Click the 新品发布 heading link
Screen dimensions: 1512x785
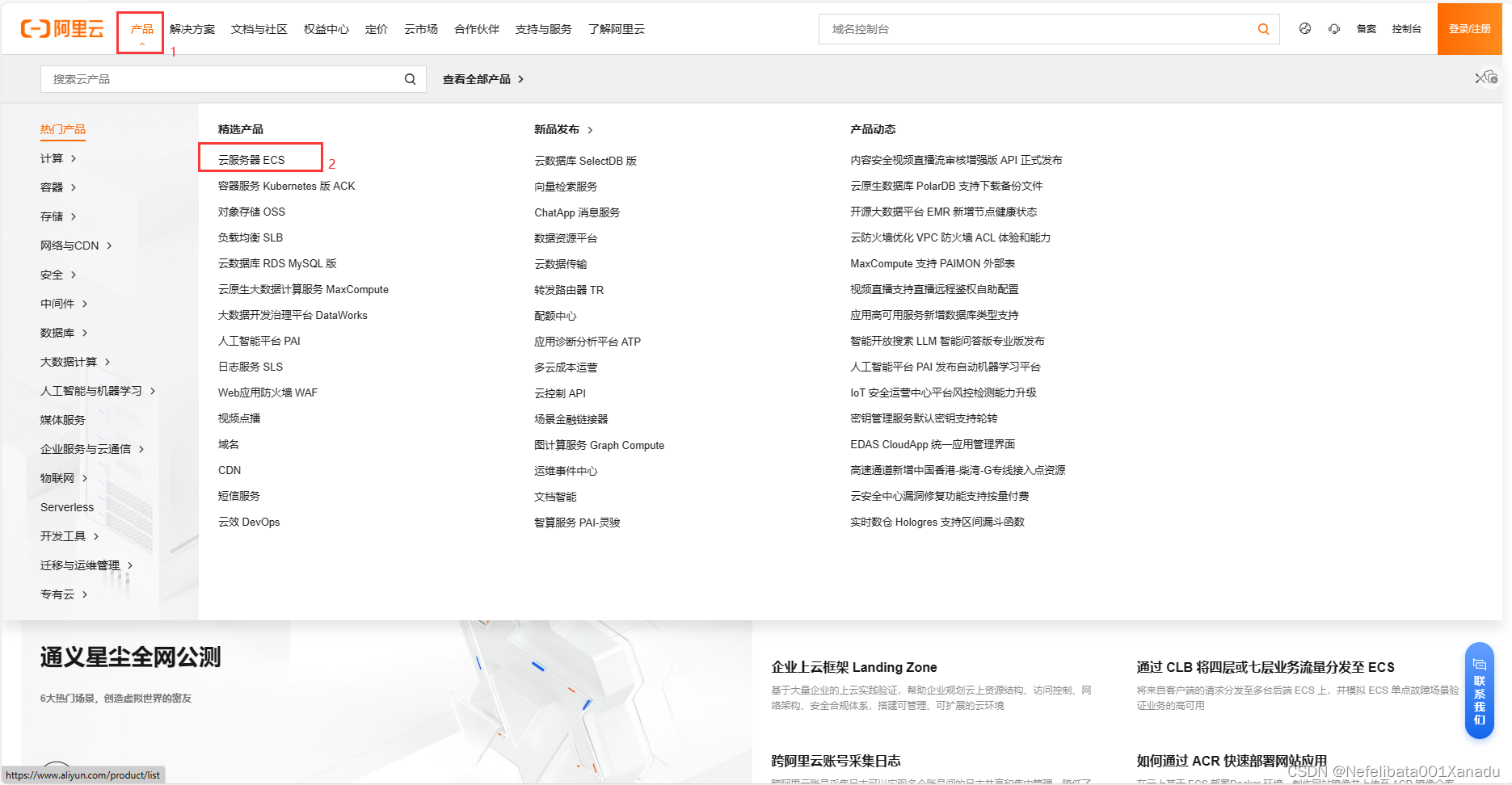coord(563,129)
